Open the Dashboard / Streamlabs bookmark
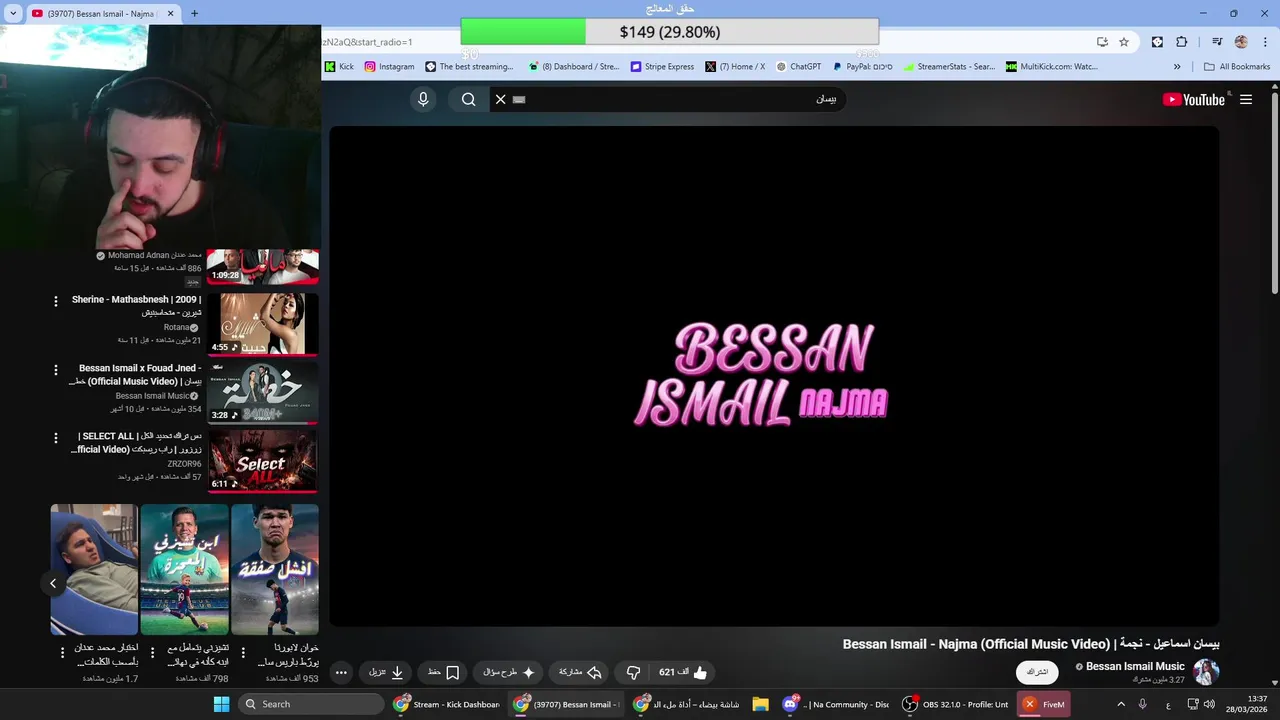 (573, 67)
